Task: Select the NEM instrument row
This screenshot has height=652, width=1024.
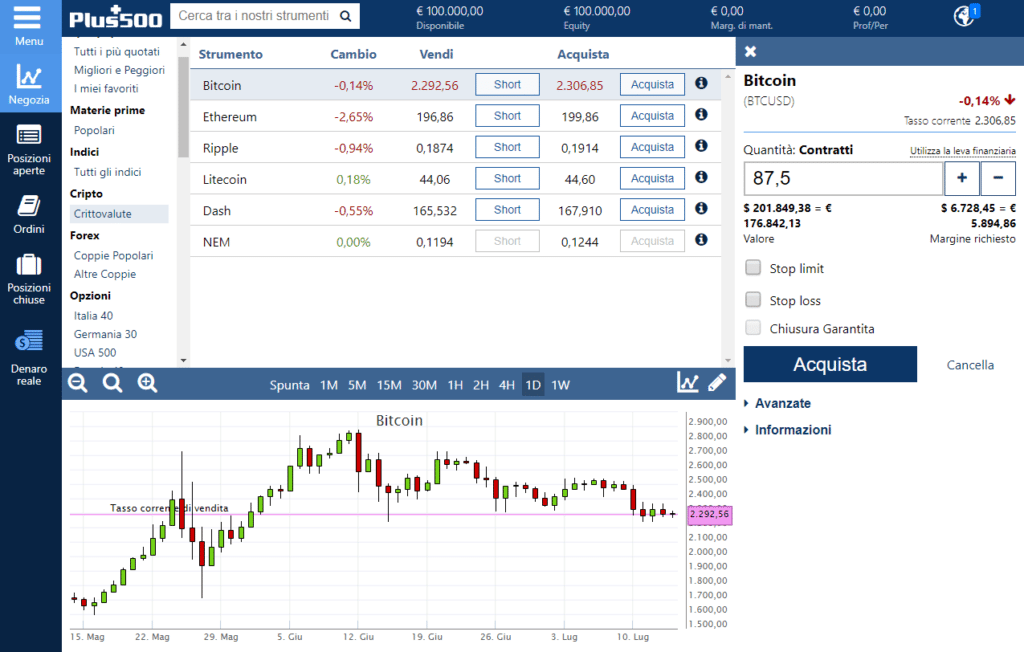Action: (x=455, y=242)
